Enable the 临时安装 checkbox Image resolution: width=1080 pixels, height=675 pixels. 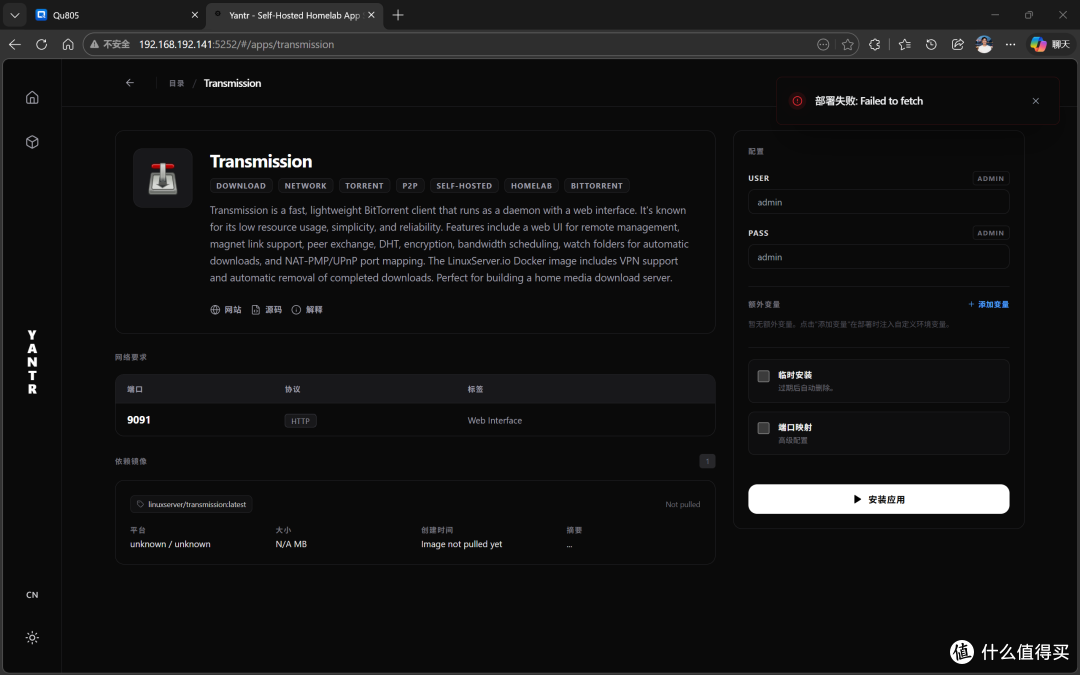tap(763, 376)
